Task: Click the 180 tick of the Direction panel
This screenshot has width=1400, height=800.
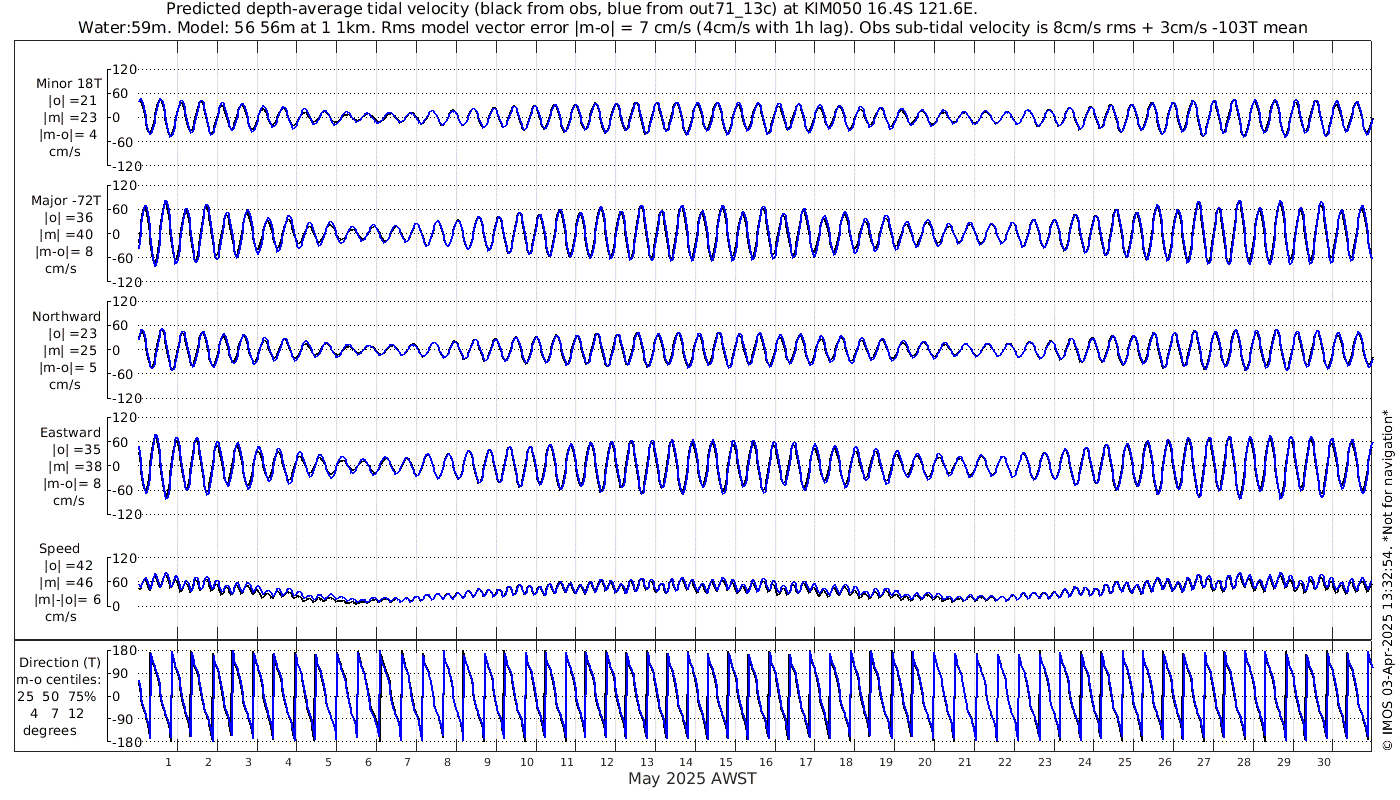Action: point(124,652)
